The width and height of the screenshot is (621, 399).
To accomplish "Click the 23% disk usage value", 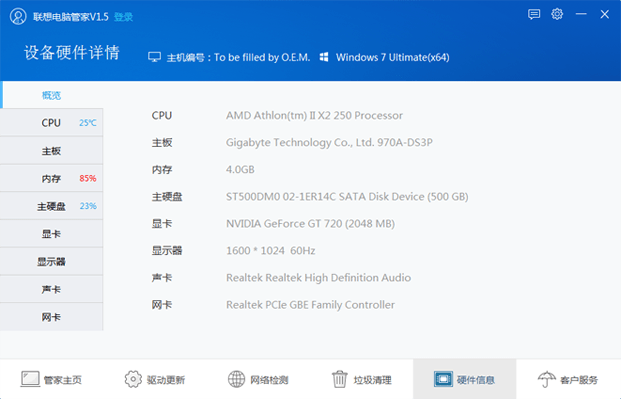I will click(88, 206).
